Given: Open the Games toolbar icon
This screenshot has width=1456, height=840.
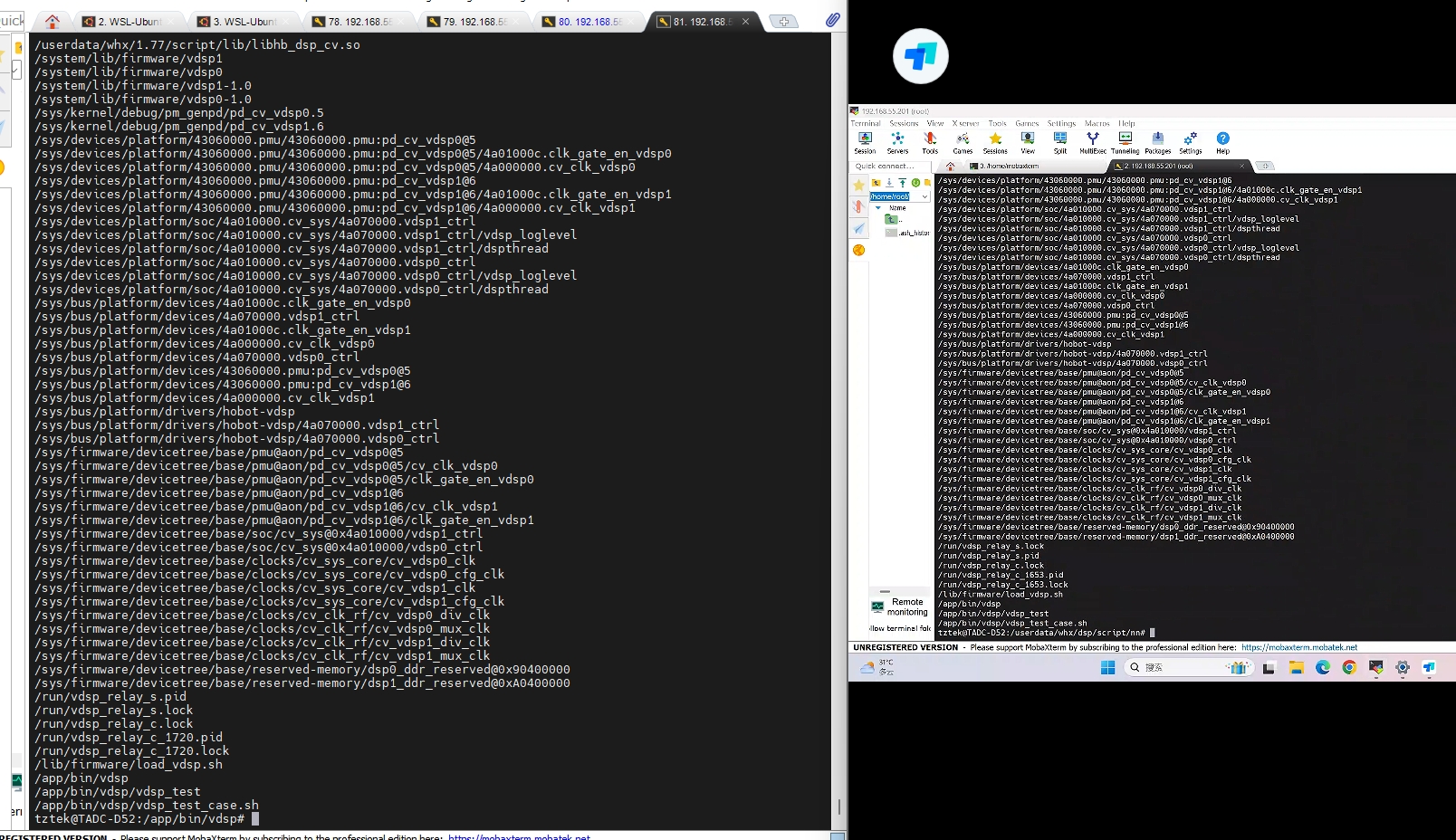Looking at the screenshot, I should tap(963, 142).
